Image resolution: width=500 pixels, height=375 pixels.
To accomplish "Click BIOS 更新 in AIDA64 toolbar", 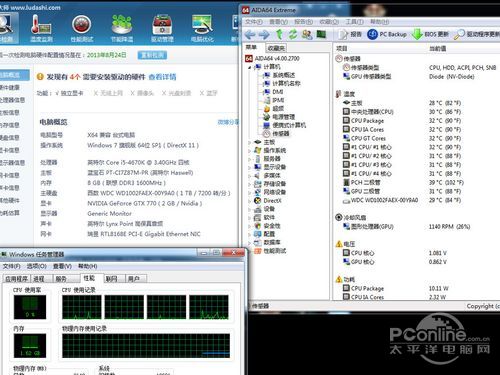I will [430, 34].
